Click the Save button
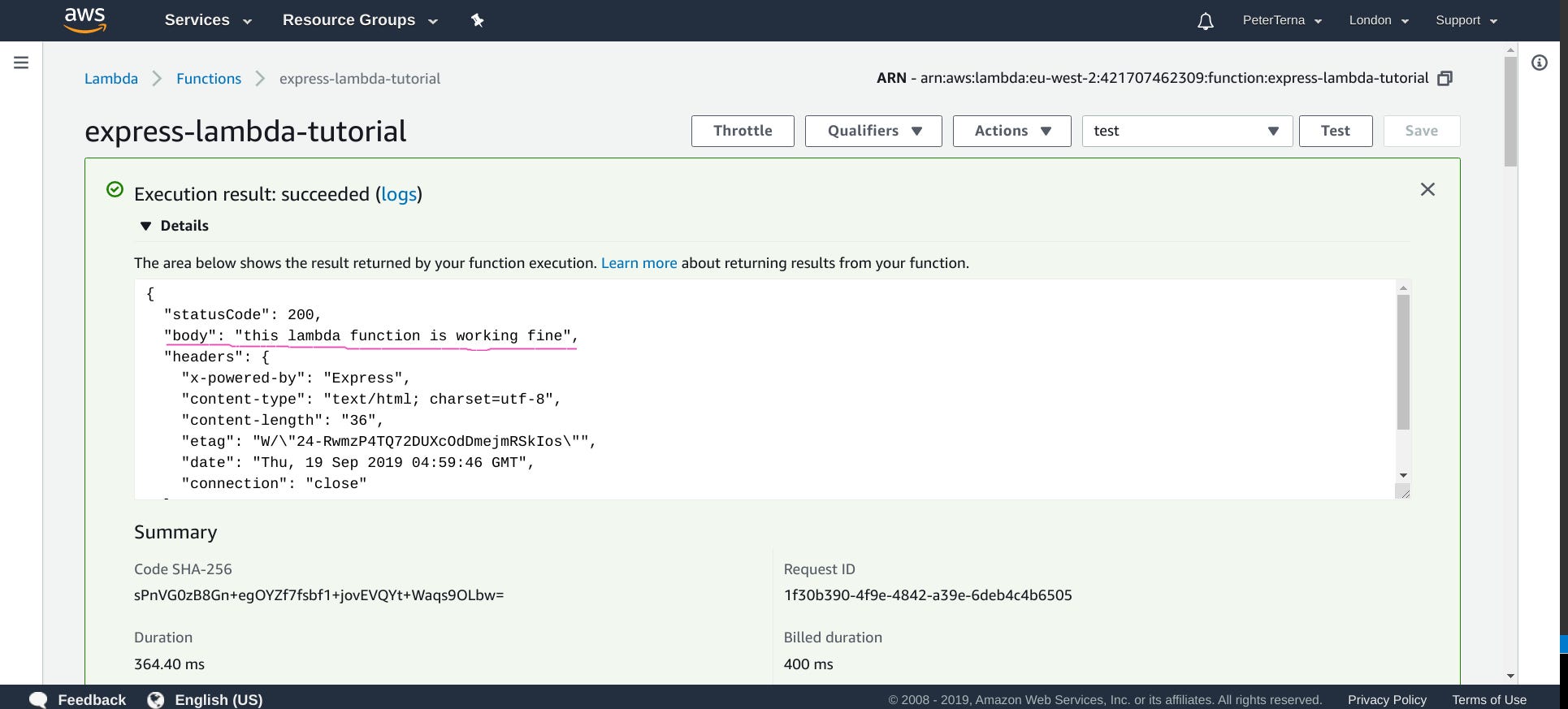This screenshot has height=709, width=1568. click(1422, 131)
